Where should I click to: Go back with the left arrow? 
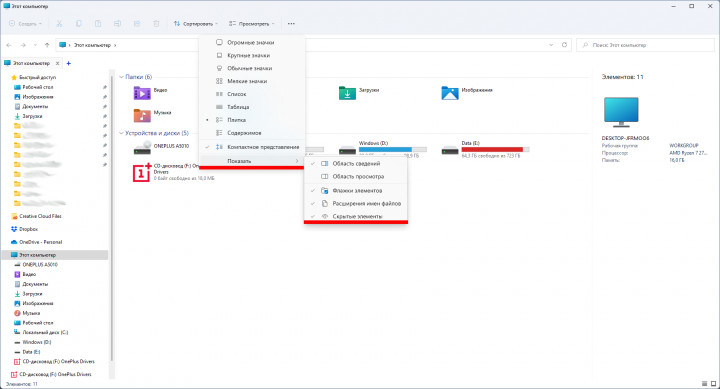[9, 45]
